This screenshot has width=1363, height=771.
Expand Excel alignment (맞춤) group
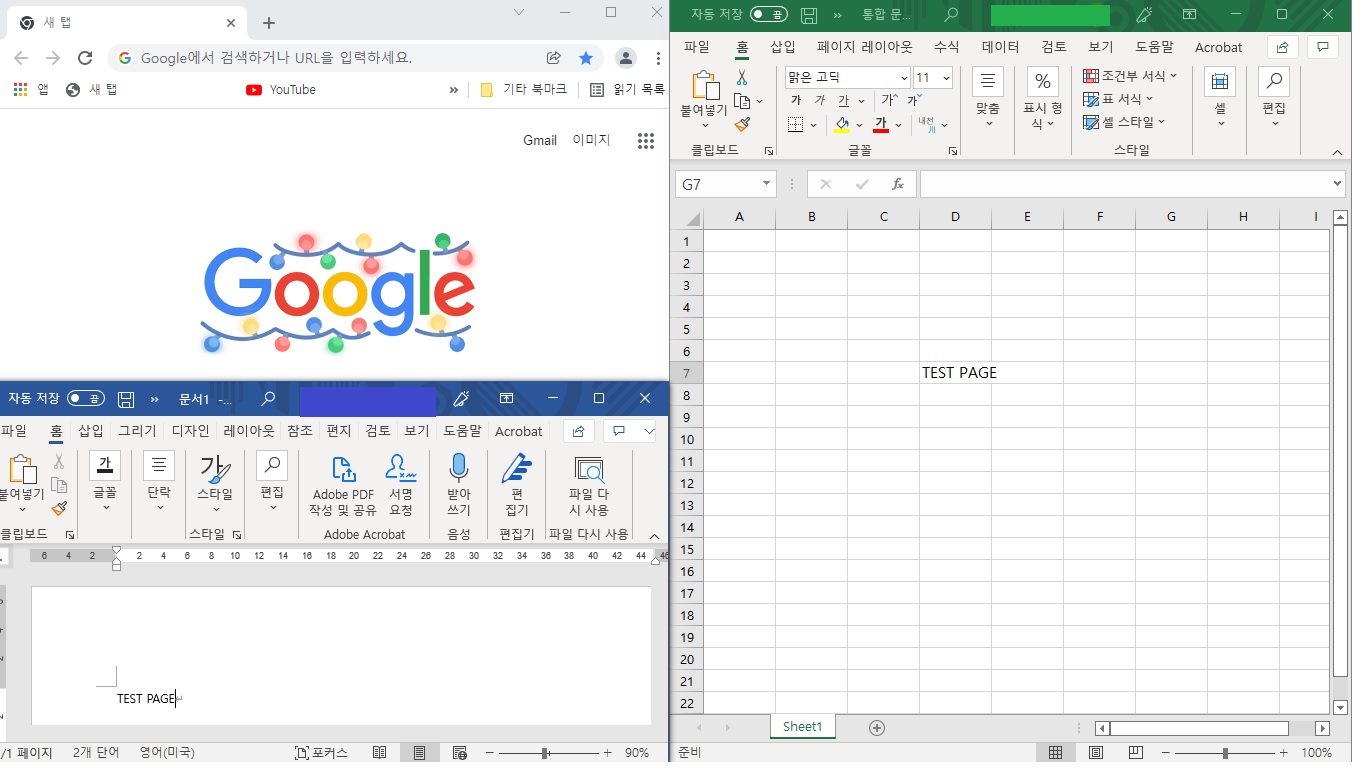988,98
